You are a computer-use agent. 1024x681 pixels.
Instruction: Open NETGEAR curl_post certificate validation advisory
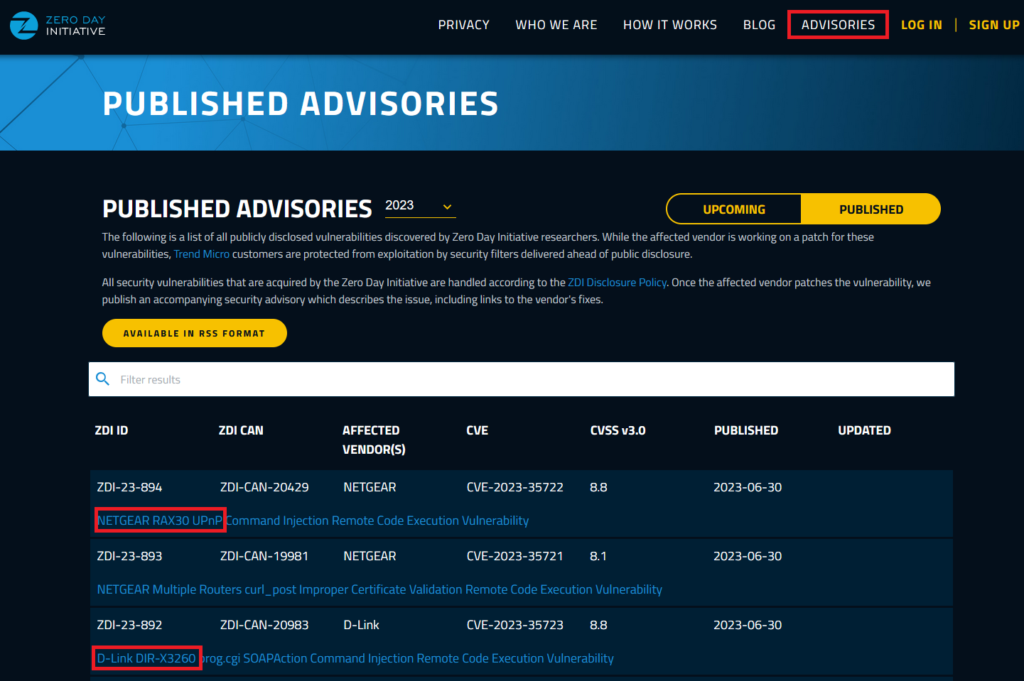coord(379,589)
